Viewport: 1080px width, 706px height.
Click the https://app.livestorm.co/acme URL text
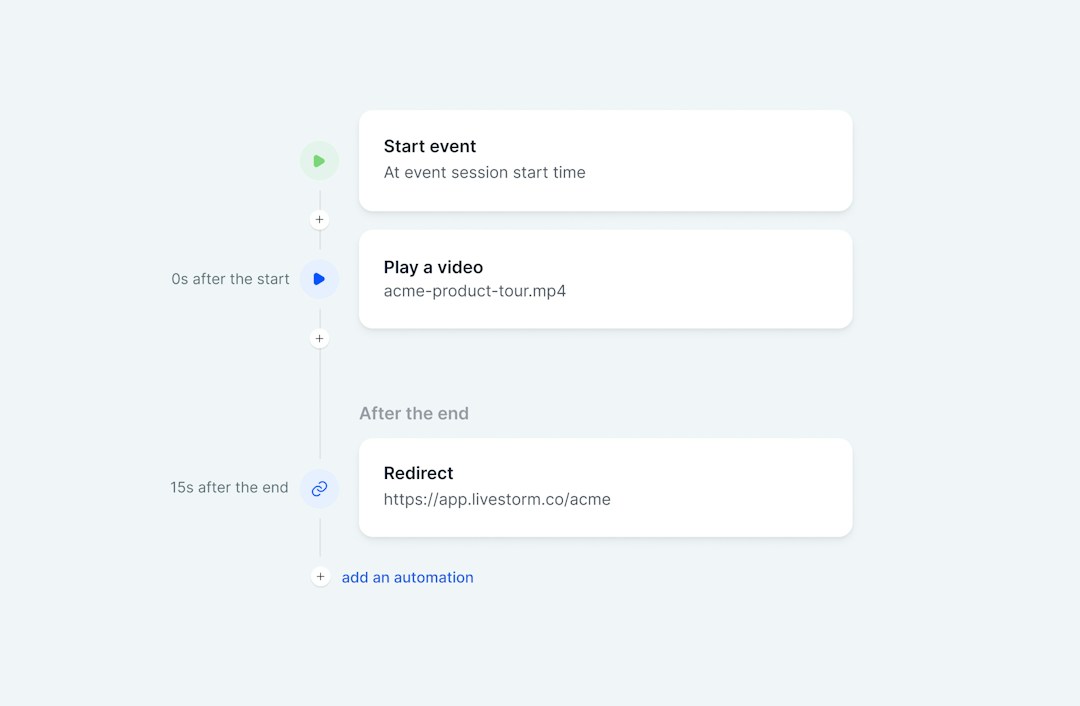(497, 499)
